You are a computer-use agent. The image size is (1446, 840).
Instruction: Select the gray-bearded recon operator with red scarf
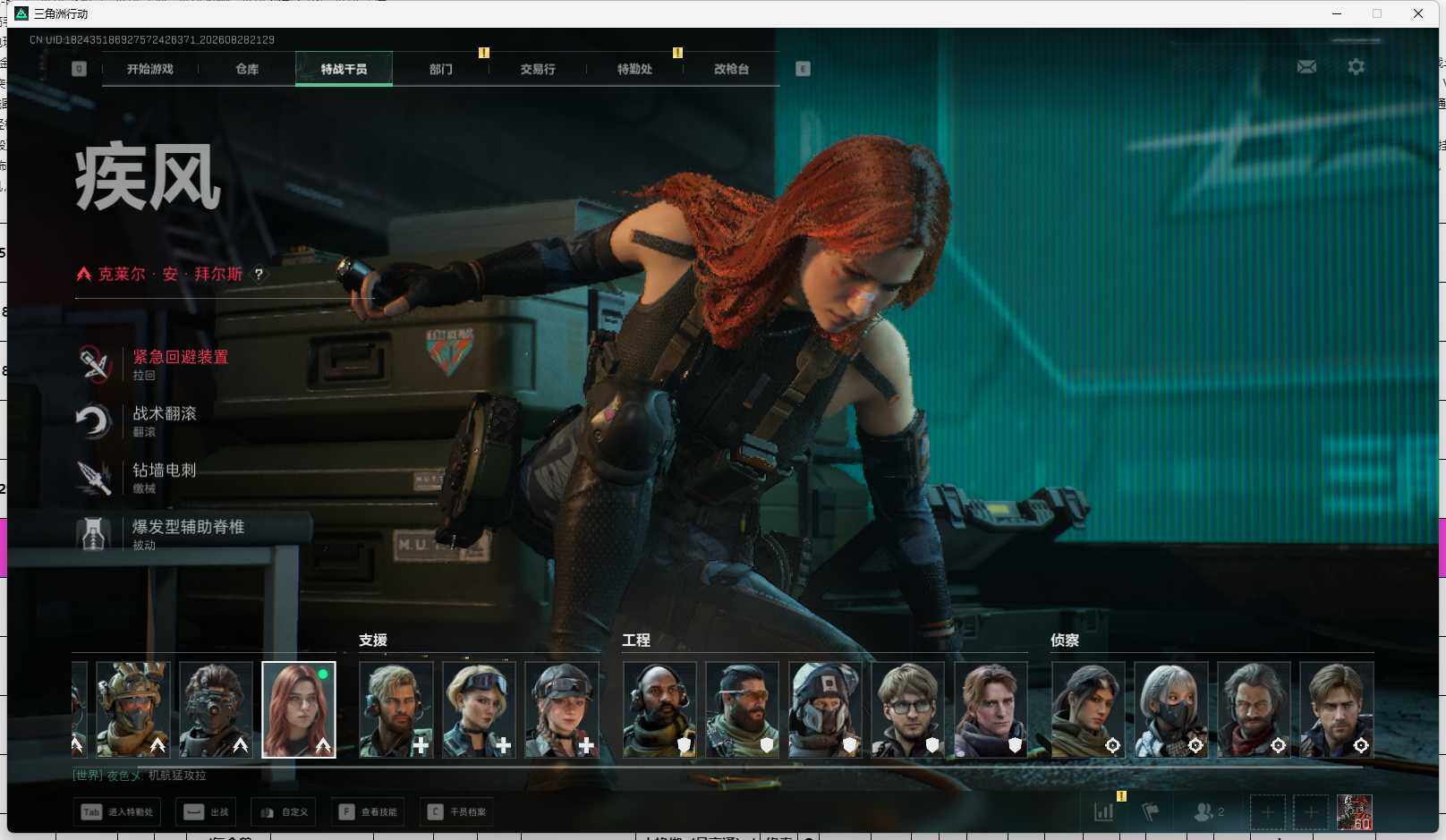pyautogui.click(x=1255, y=709)
